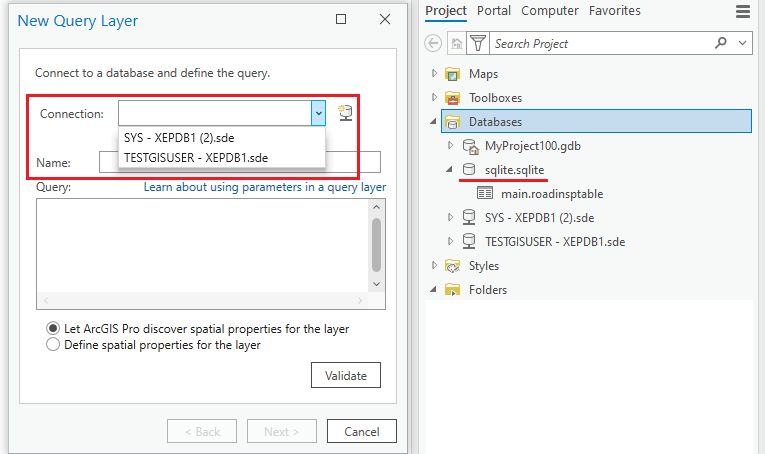Click the Catalog home icon
This screenshot has height=454, width=766.
[457, 43]
